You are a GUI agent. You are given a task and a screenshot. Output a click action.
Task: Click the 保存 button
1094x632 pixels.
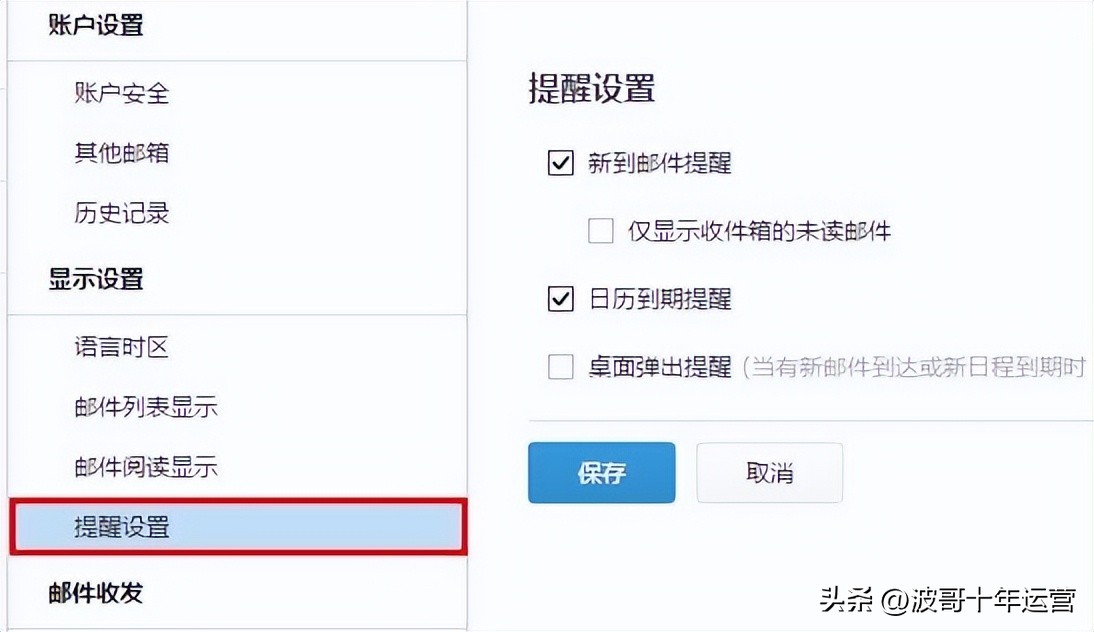601,472
